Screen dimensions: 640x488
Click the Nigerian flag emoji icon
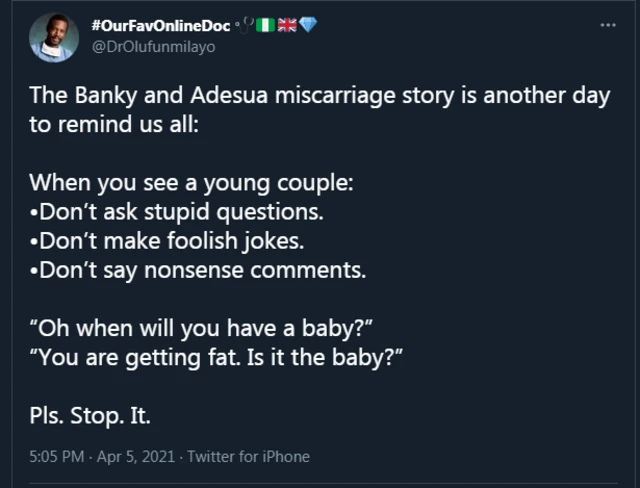click(267, 25)
